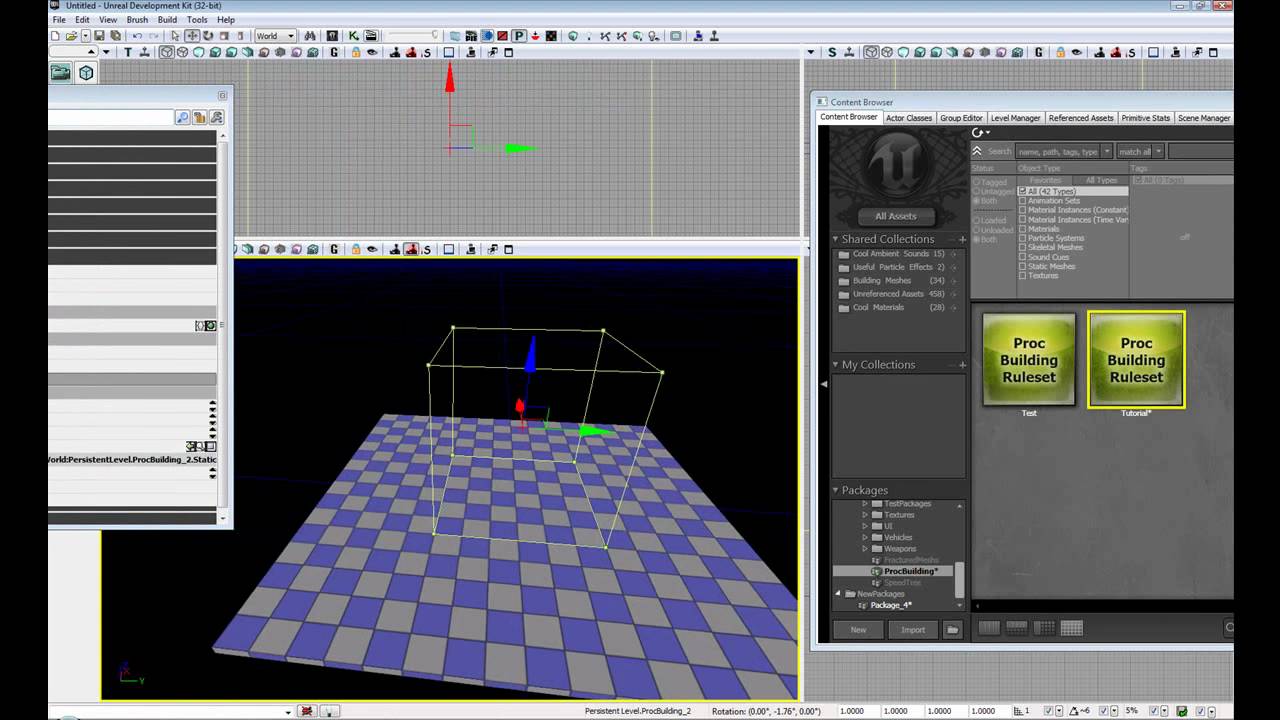Open UnrealKismet with the green K icon
Viewport: 1280px width, 720px height.
[x=353, y=36]
